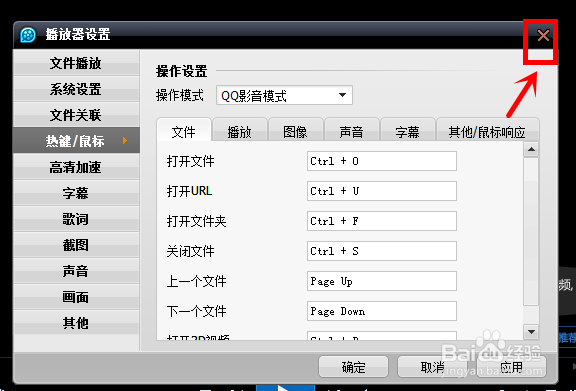576x391 pixels.
Task: Click the 下一个文件 label
Action: 196,312
